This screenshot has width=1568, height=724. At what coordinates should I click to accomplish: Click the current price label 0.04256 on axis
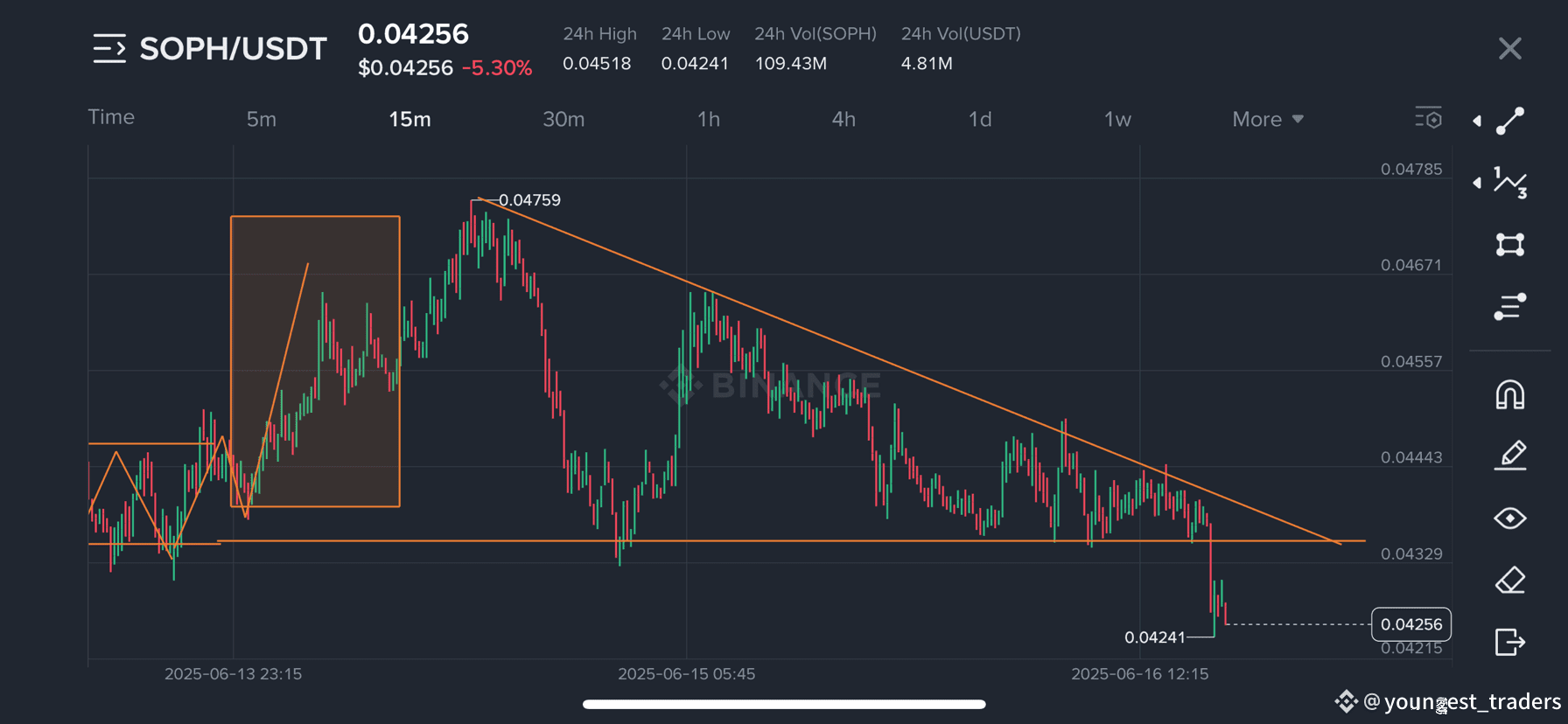pos(1411,624)
